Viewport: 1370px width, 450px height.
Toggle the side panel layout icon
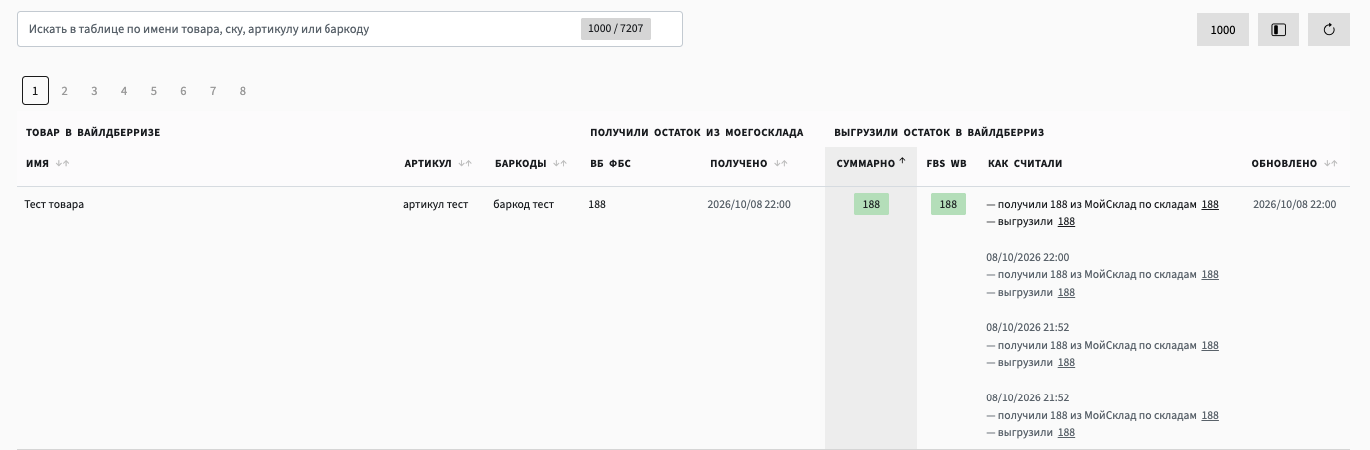[x=1278, y=29]
